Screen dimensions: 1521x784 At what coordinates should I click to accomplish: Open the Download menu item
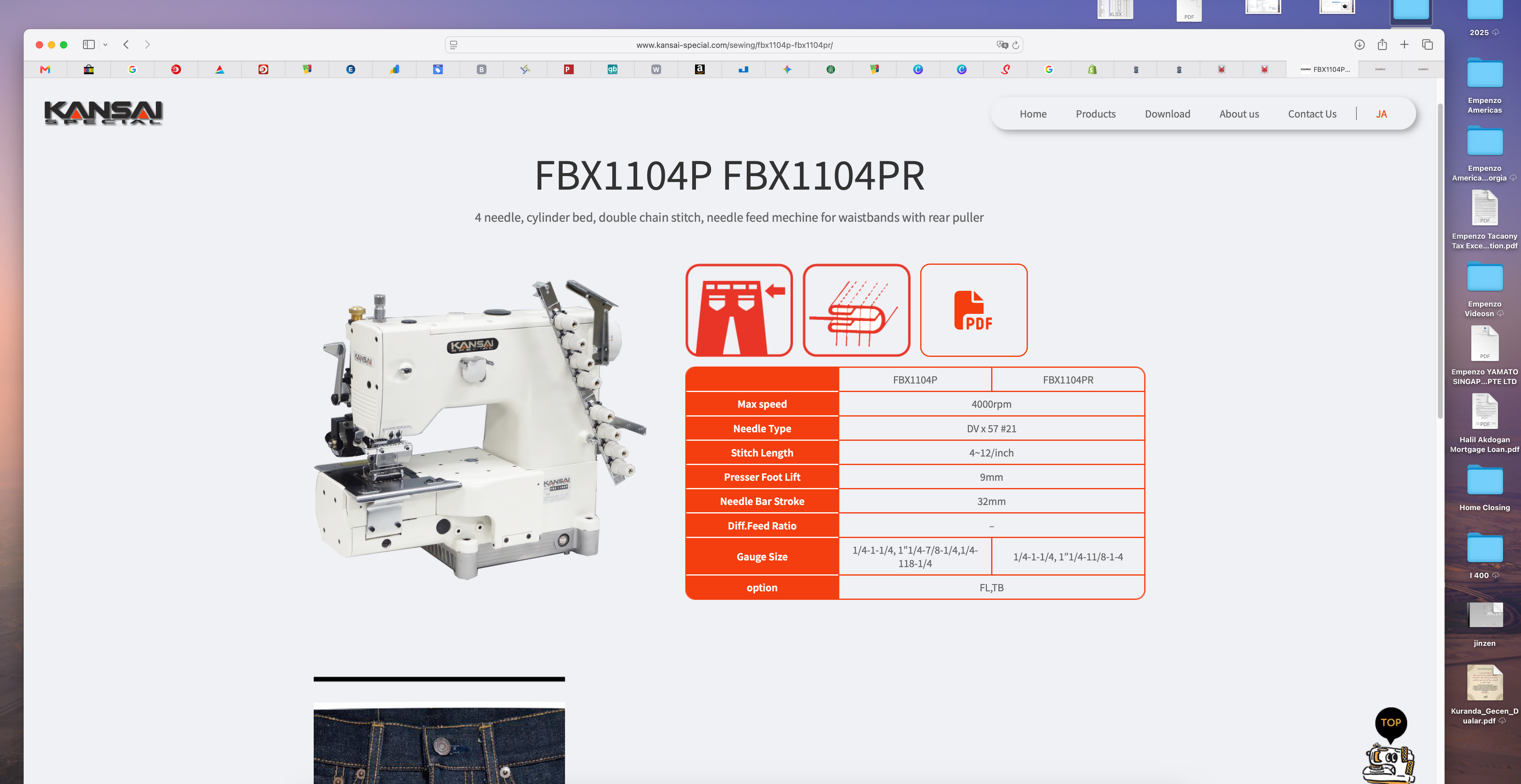(1167, 114)
